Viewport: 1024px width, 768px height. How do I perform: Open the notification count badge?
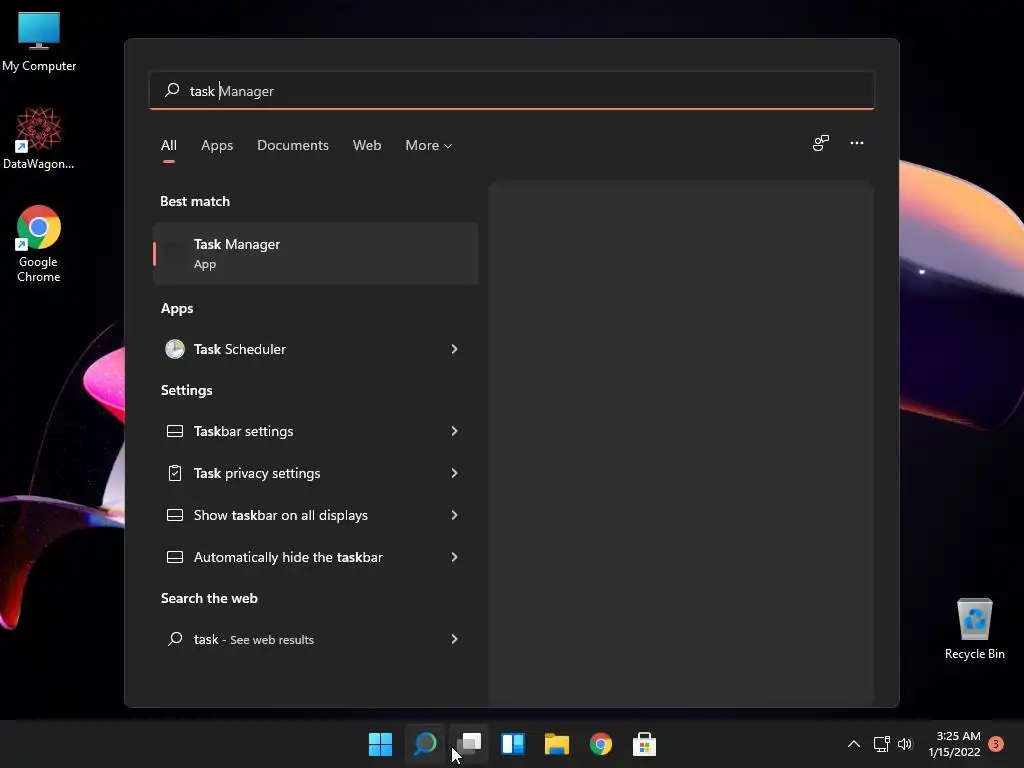coord(996,744)
